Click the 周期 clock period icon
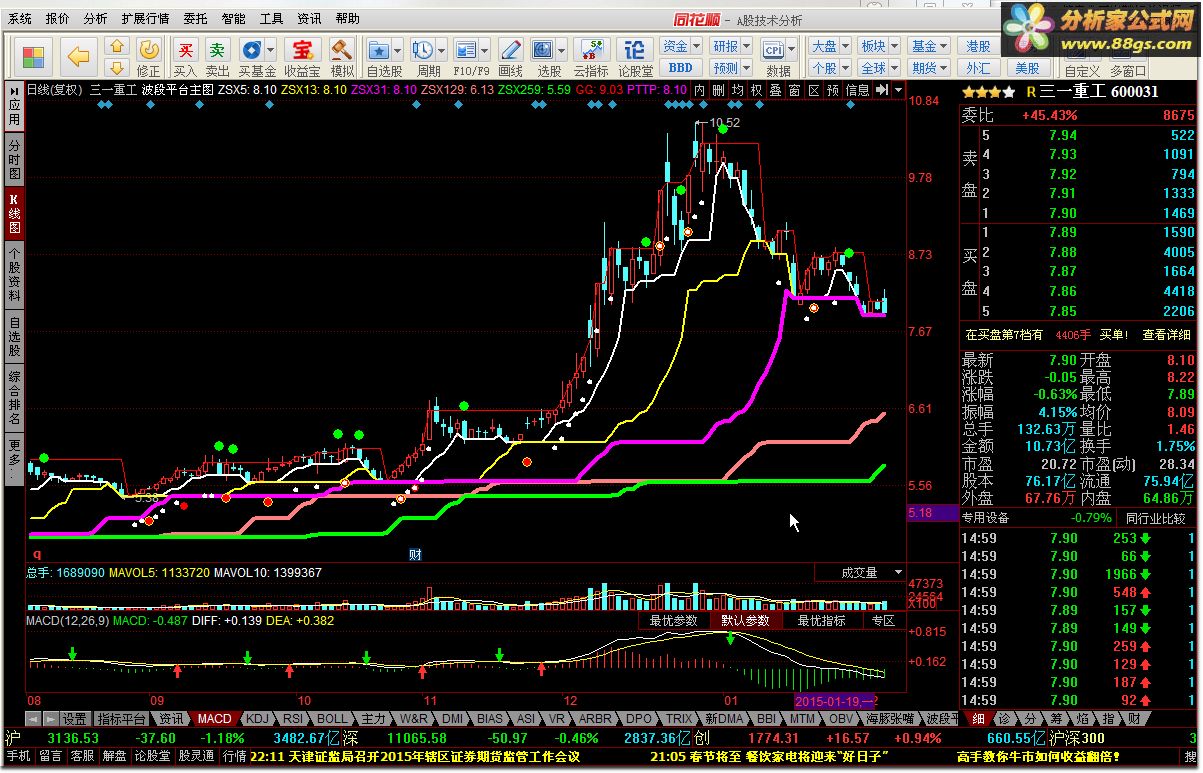The width and height of the screenshot is (1203, 773). pyautogui.click(x=422, y=50)
